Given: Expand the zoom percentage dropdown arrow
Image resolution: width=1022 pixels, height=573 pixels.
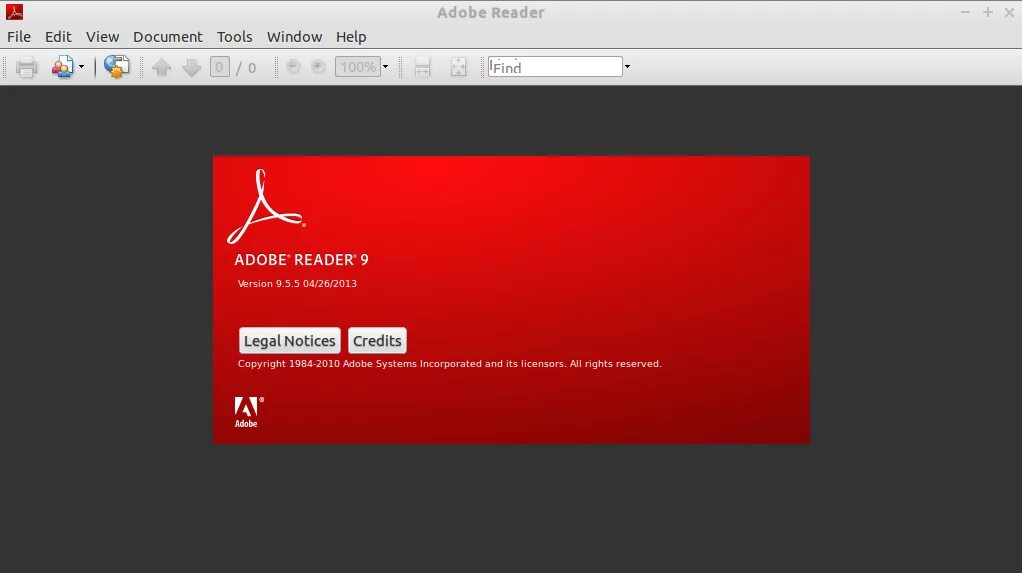Looking at the screenshot, I should (385, 66).
